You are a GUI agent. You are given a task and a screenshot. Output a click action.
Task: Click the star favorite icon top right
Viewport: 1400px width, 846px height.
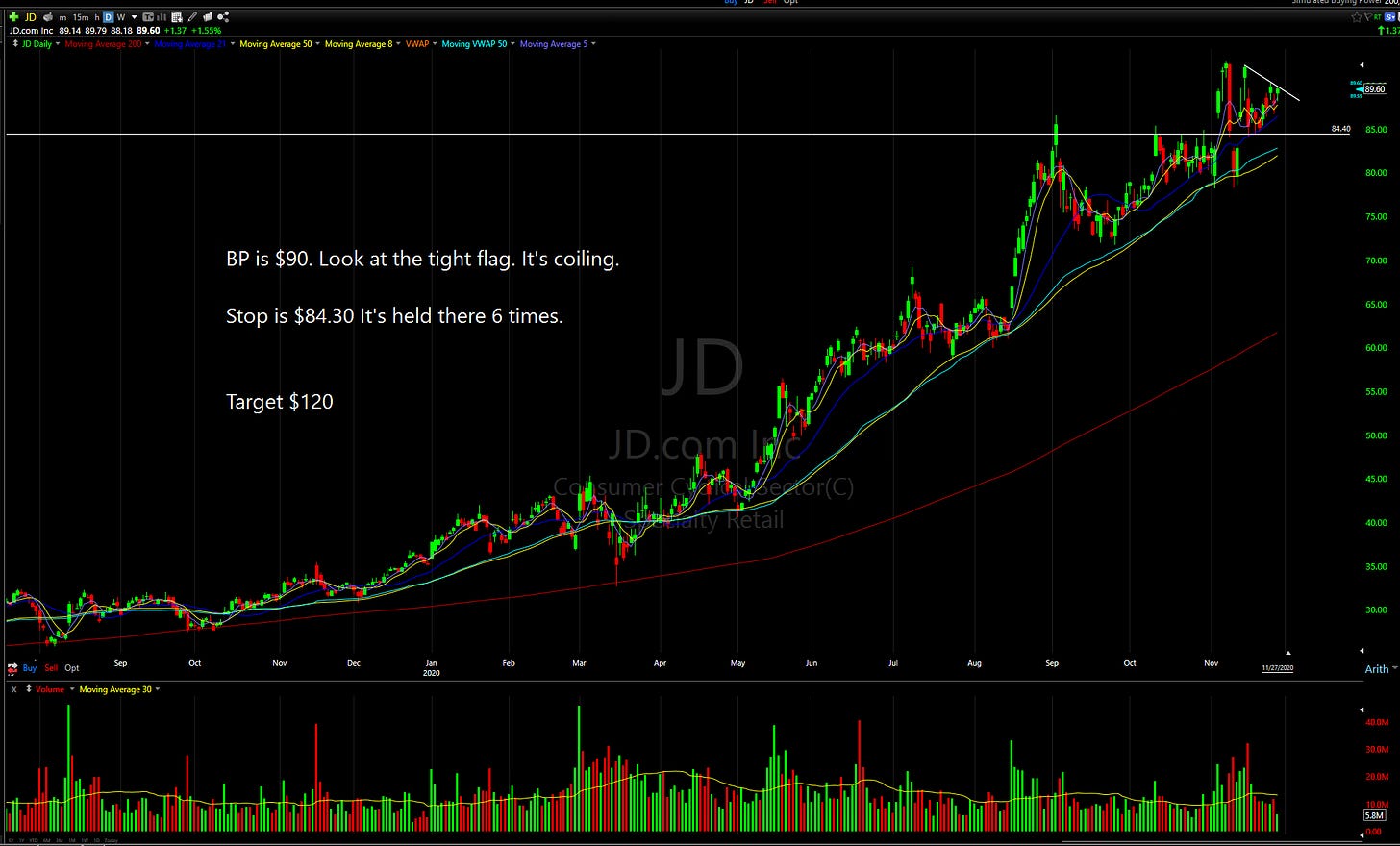tap(1357, 17)
